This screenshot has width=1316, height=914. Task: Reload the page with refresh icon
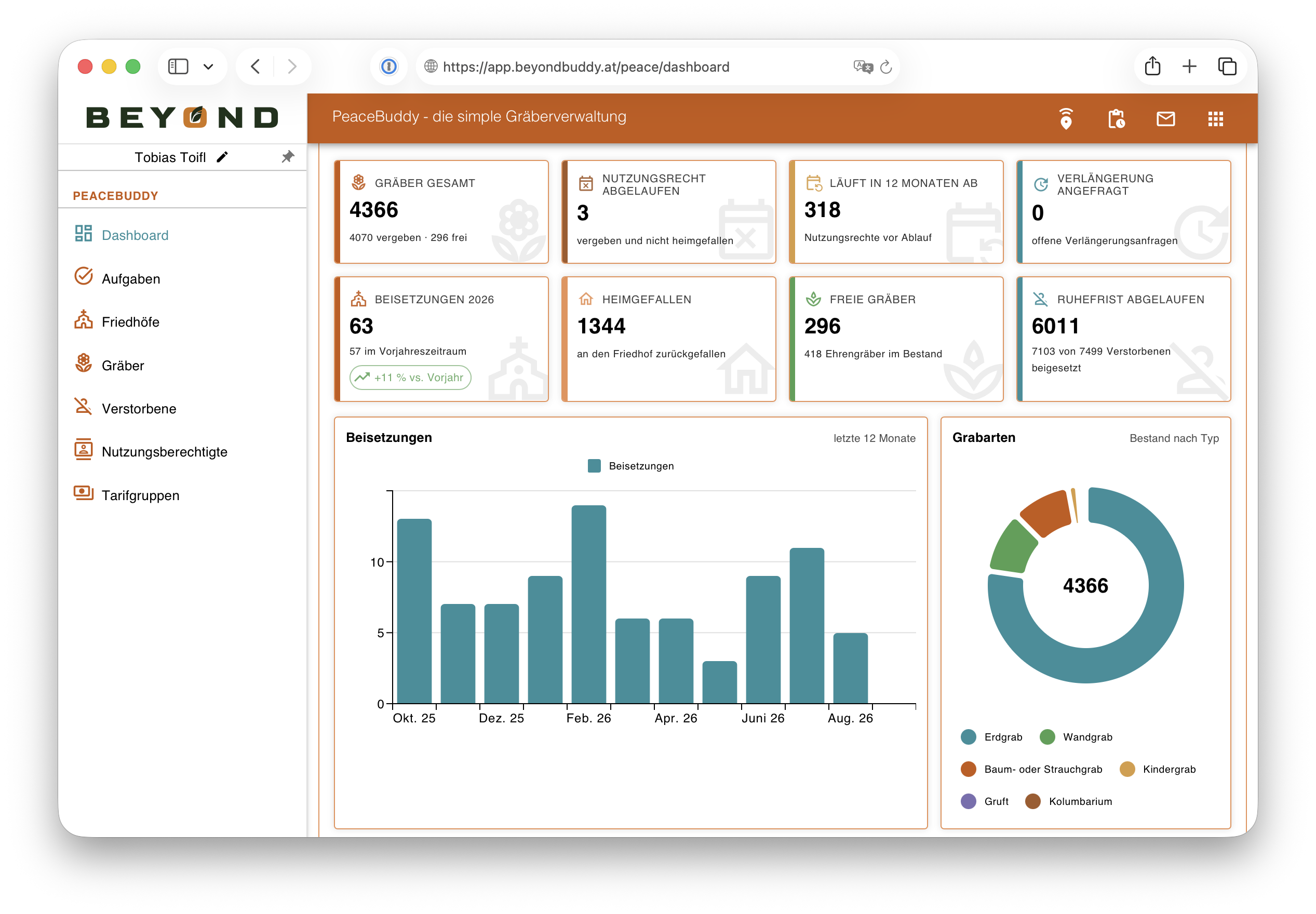click(x=886, y=67)
